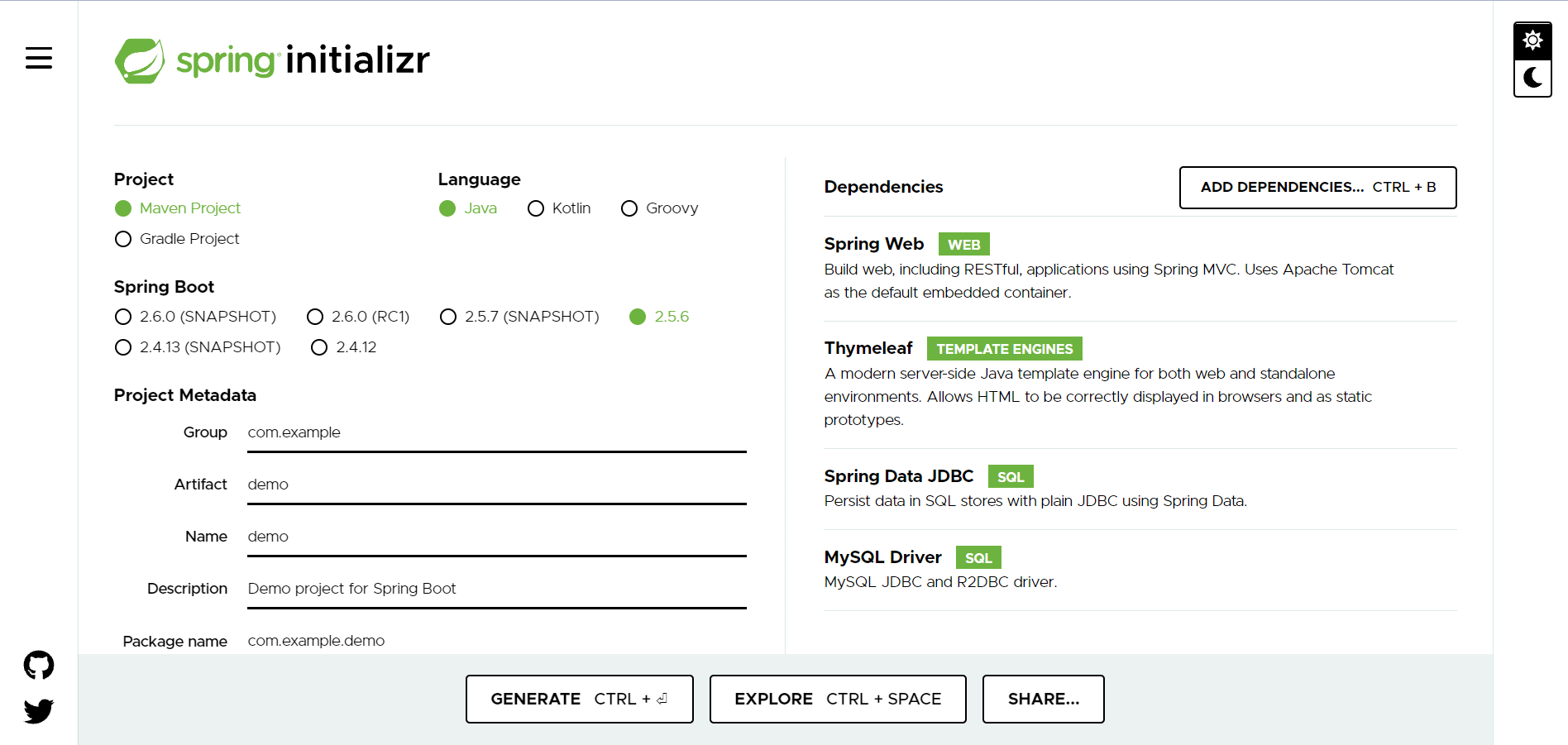Click the SQL badge beside MySQL Driver

[978, 558]
